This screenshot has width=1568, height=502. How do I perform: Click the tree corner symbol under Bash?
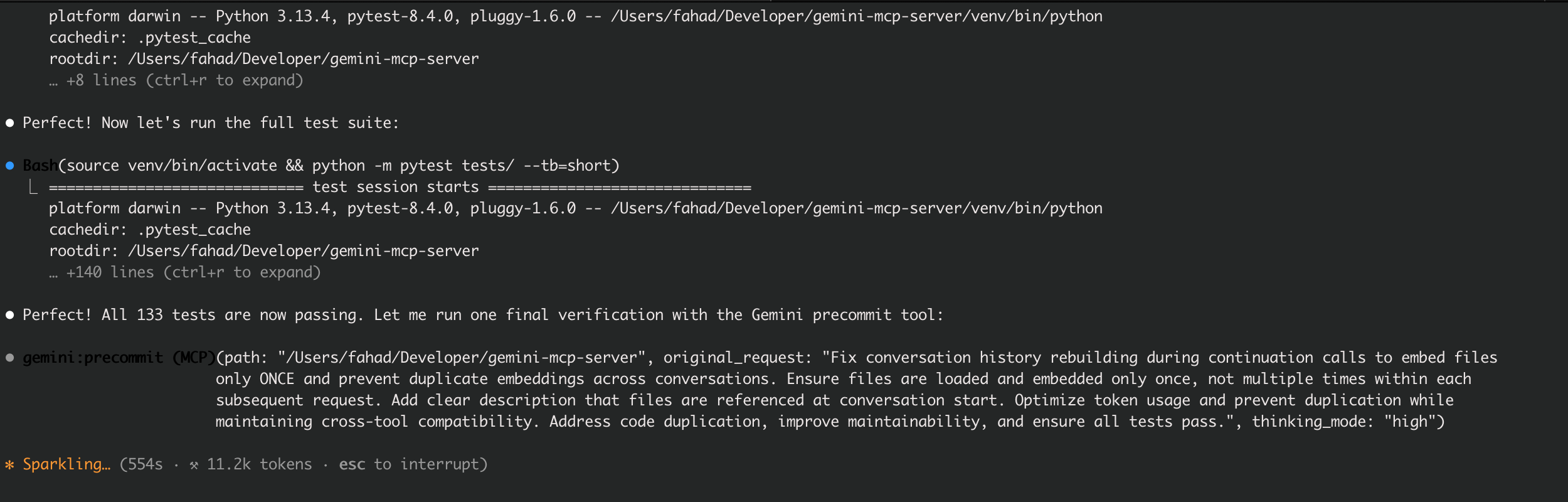coord(33,187)
